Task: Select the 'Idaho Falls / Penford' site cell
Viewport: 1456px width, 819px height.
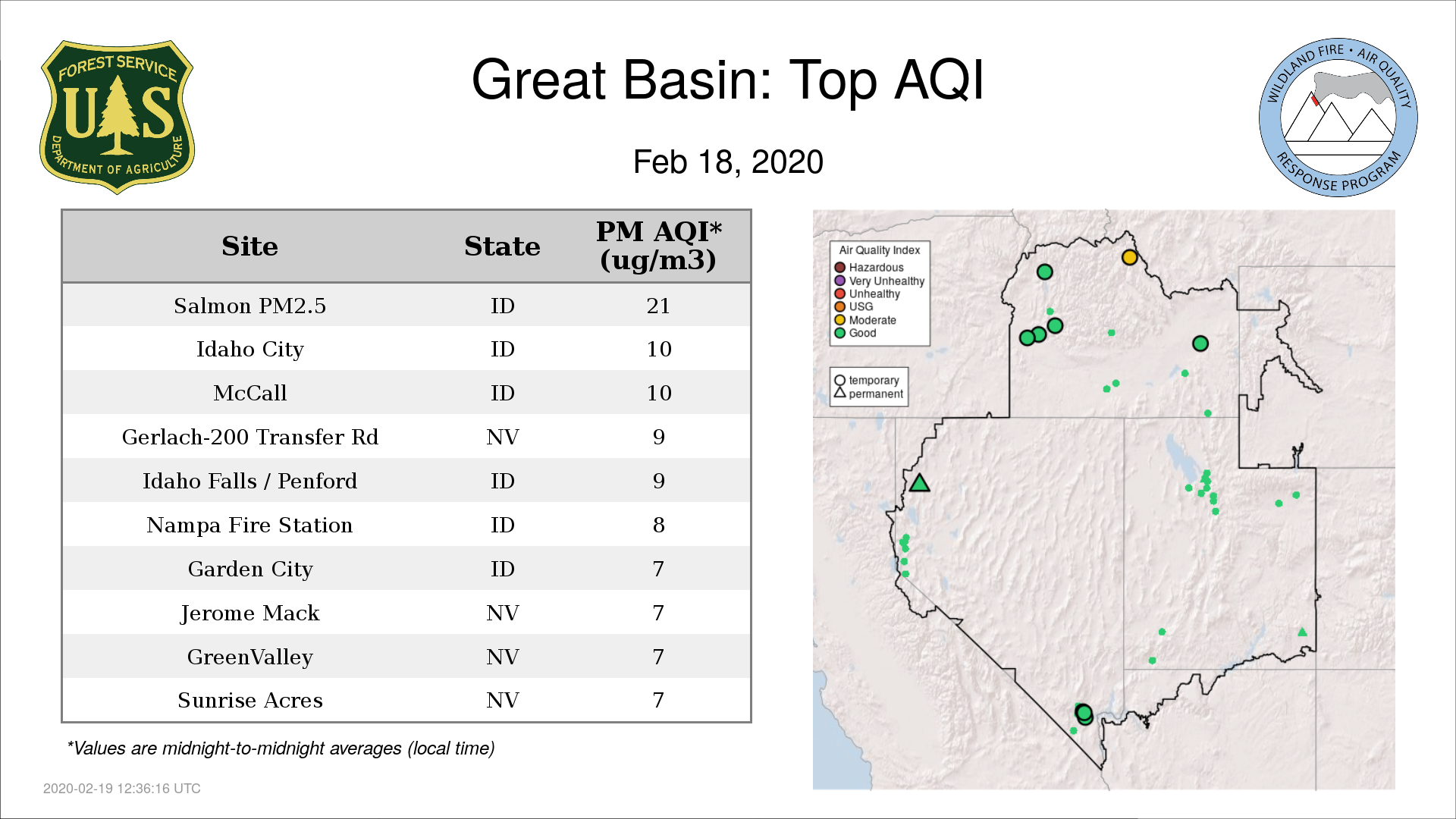Action: (249, 481)
